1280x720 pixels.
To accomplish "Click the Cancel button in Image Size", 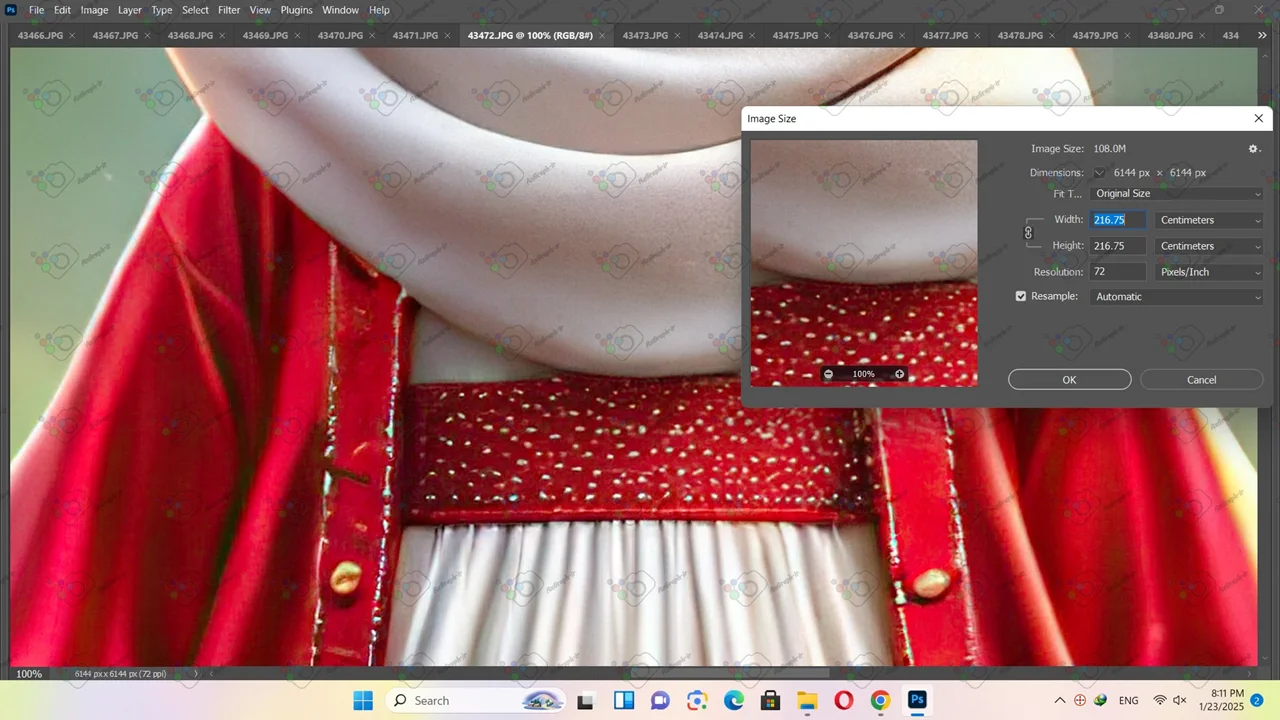I will coord(1201,380).
